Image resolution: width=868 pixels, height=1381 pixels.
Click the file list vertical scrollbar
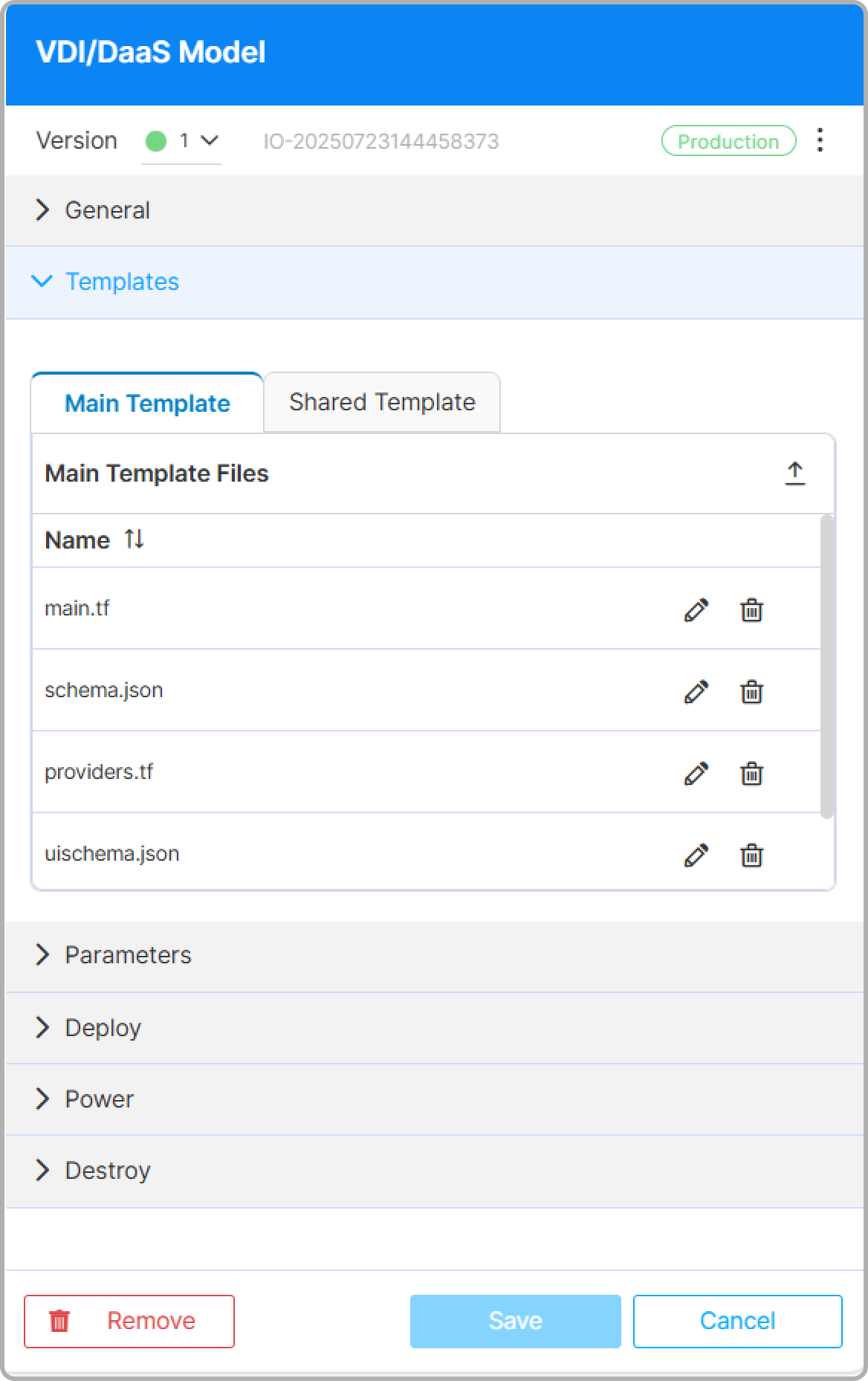pyautogui.click(x=826, y=666)
